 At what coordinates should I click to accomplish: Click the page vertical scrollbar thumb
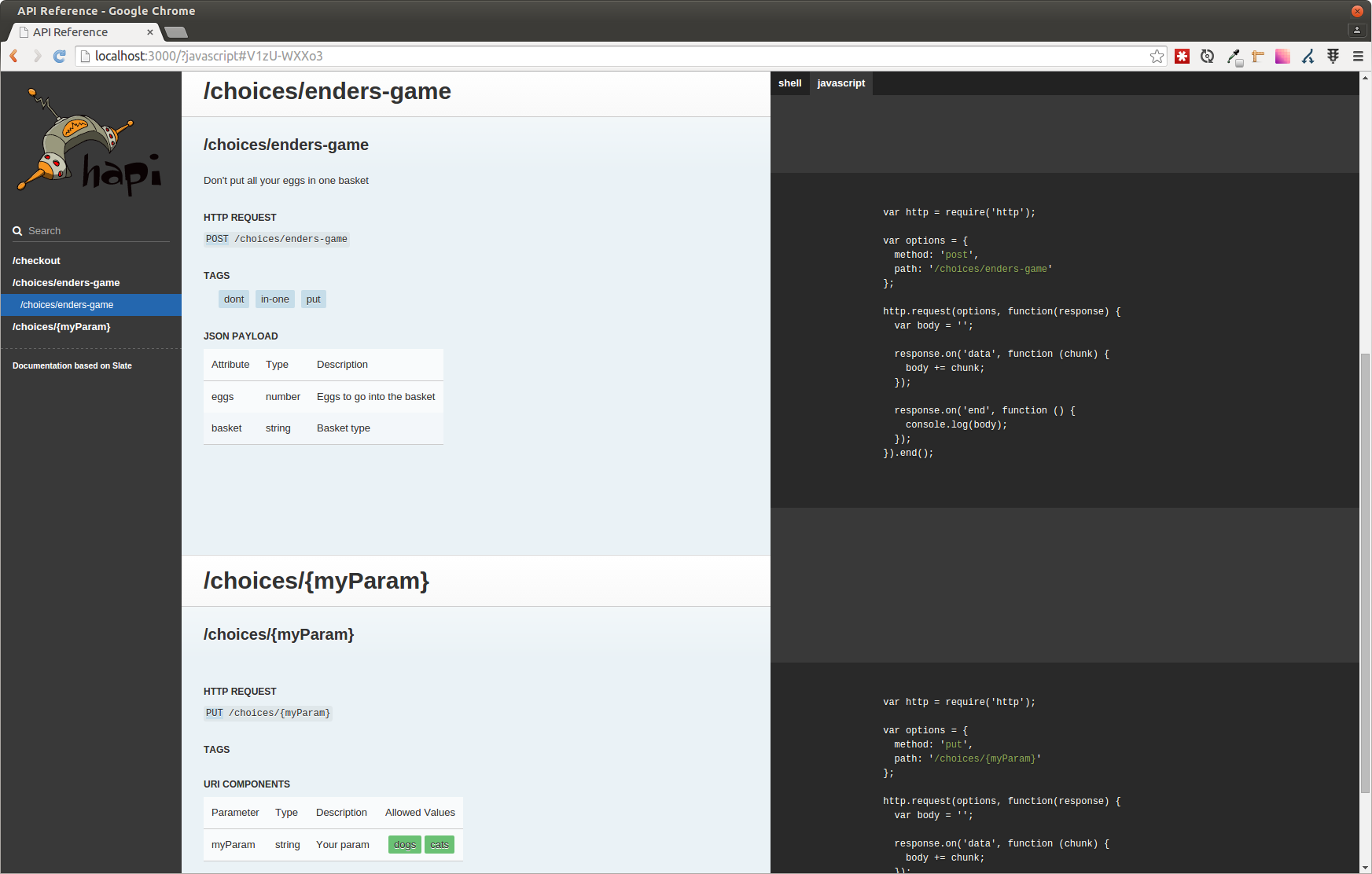[1366, 573]
